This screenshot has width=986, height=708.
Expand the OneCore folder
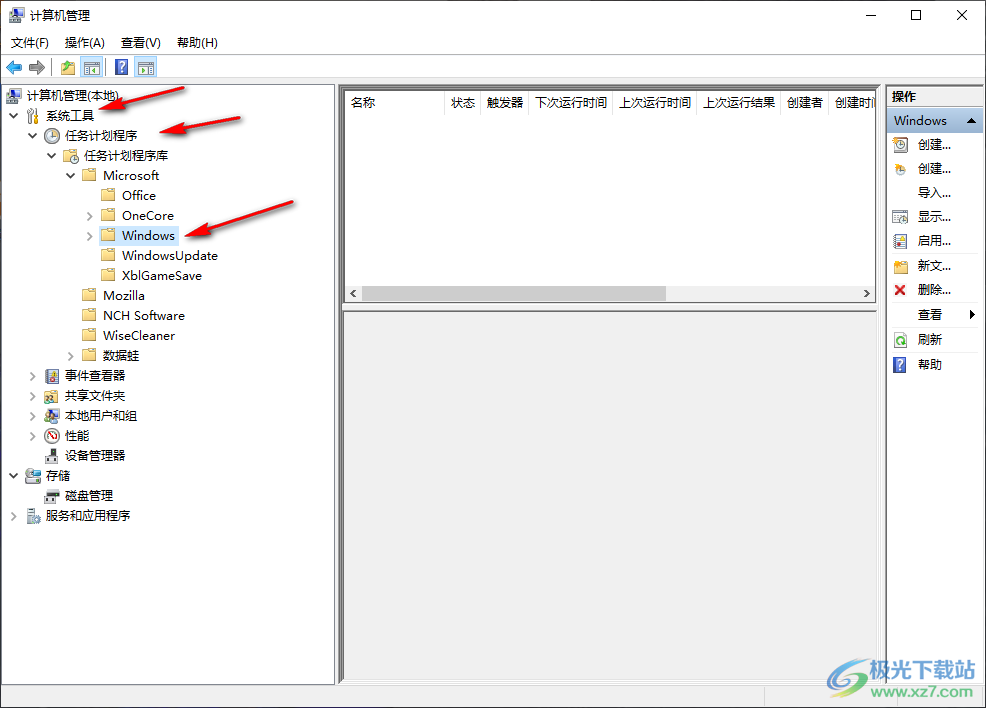89,216
